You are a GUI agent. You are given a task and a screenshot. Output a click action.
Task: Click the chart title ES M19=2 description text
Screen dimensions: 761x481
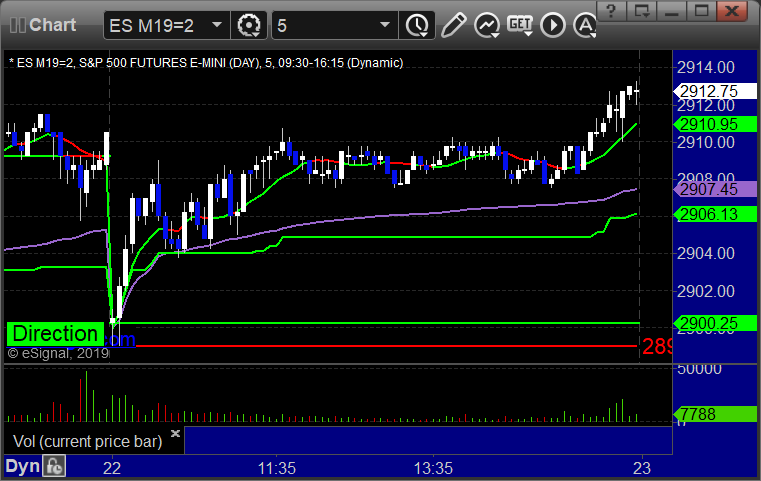point(206,63)
